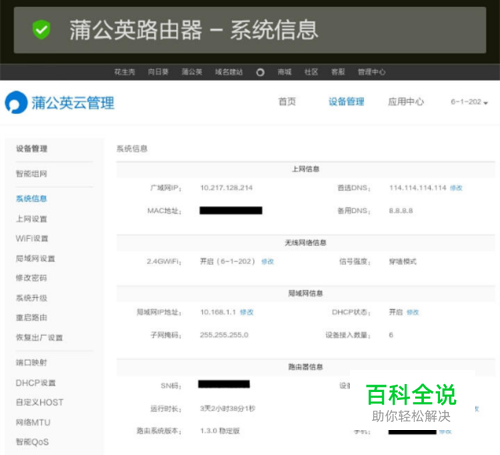This screenshot has height=455, width=500.
Task: Open 自定义HOST in the sidebar
Action: [40, 402]
